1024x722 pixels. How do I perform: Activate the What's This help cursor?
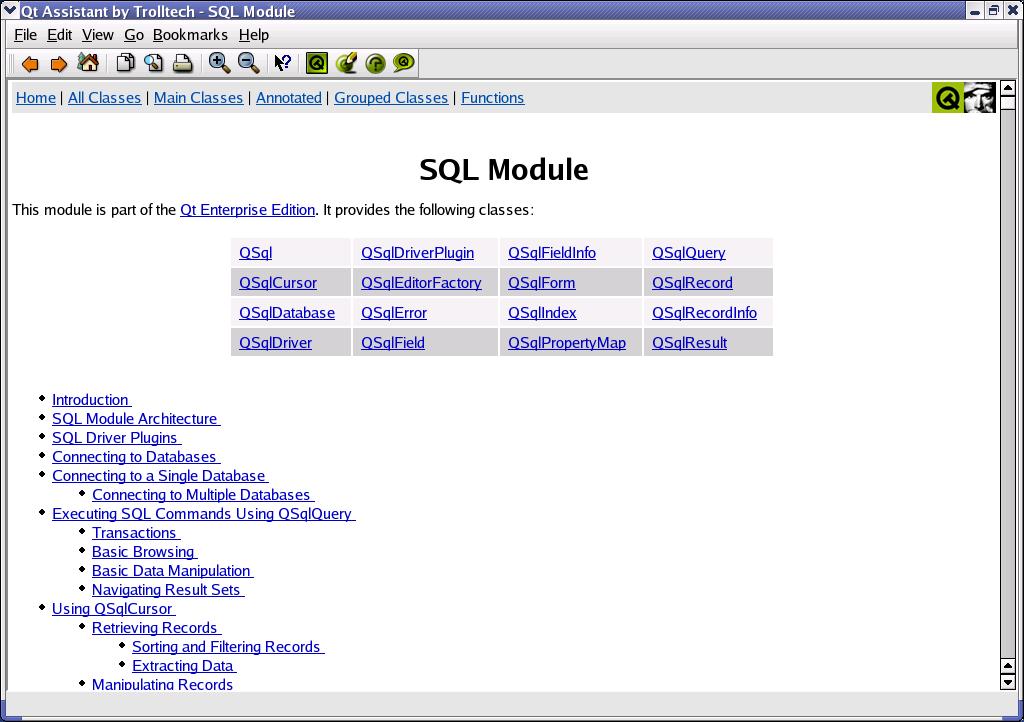[x=282, y=63]
